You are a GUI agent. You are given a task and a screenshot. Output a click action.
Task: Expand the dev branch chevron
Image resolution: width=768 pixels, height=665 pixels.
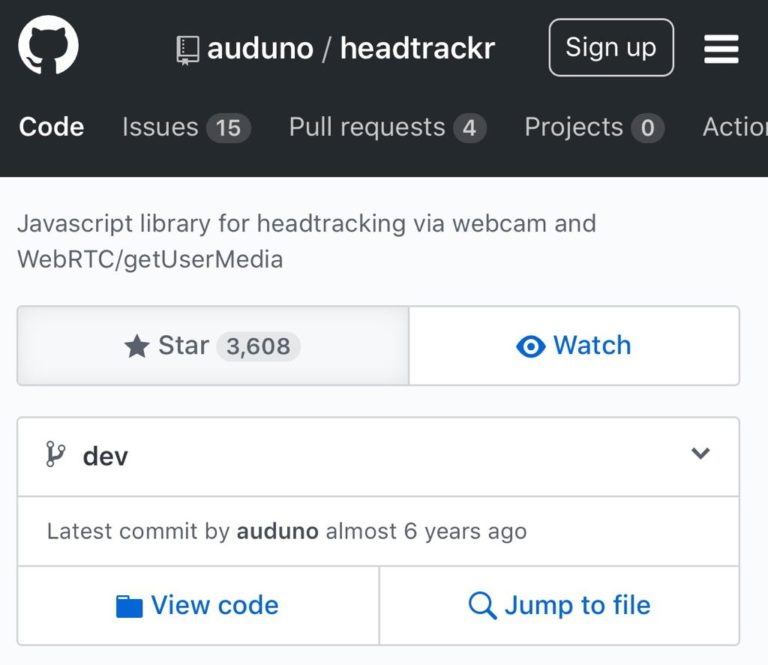point(700,454)
